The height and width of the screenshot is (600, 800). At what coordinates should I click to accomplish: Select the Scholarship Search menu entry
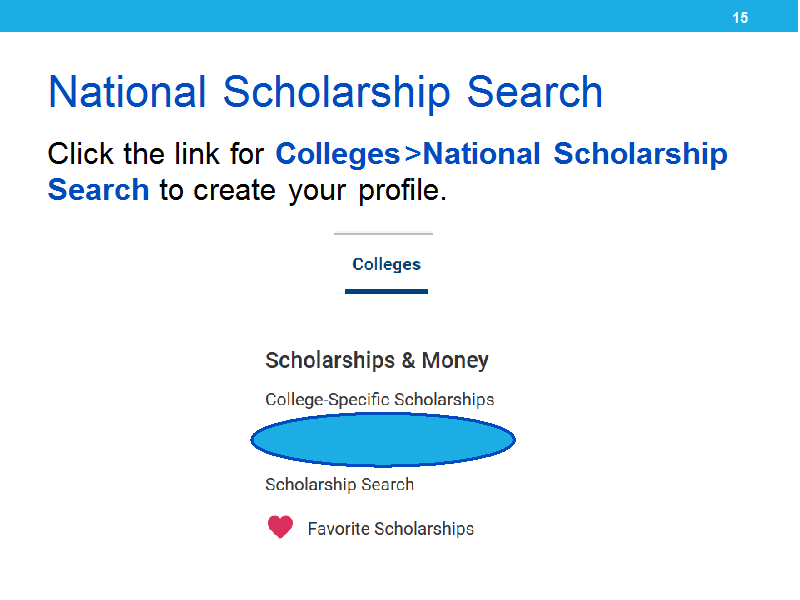(339, 484)
